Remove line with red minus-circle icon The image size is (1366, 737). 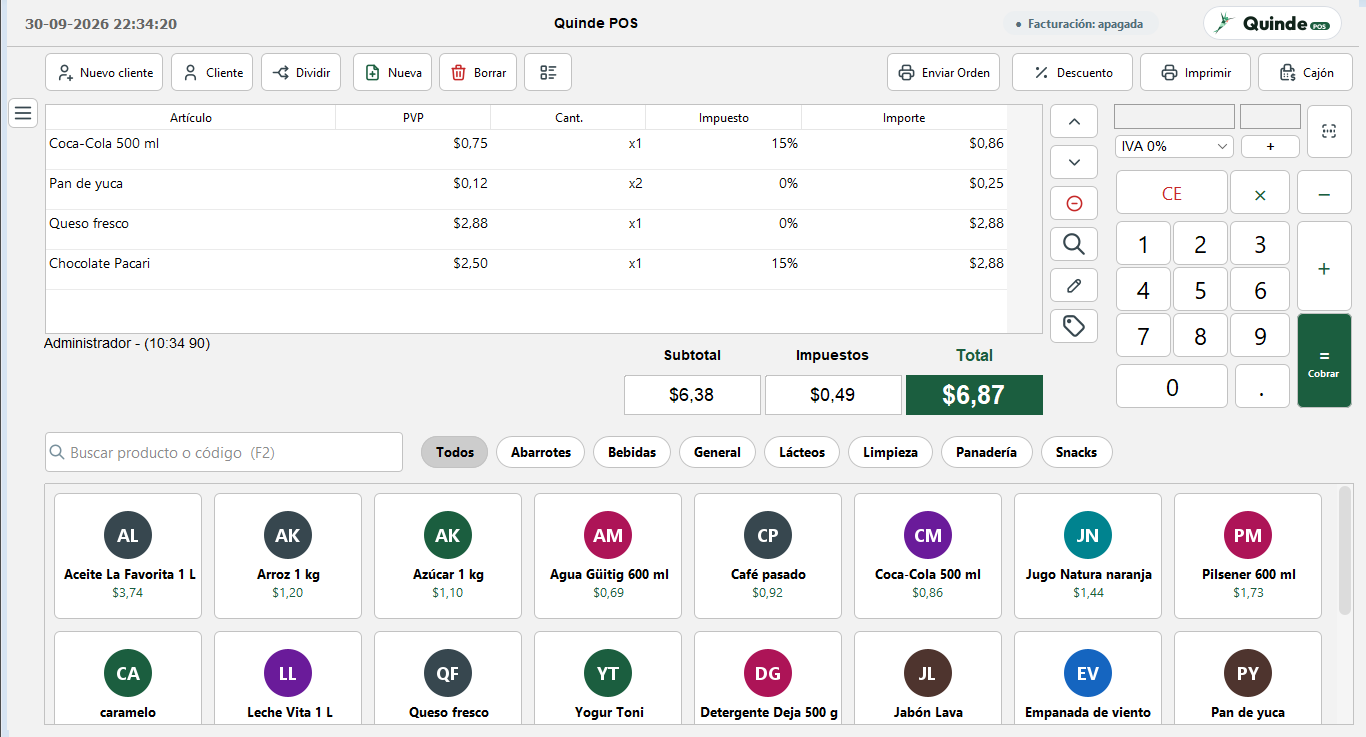tap(1074, 203)
